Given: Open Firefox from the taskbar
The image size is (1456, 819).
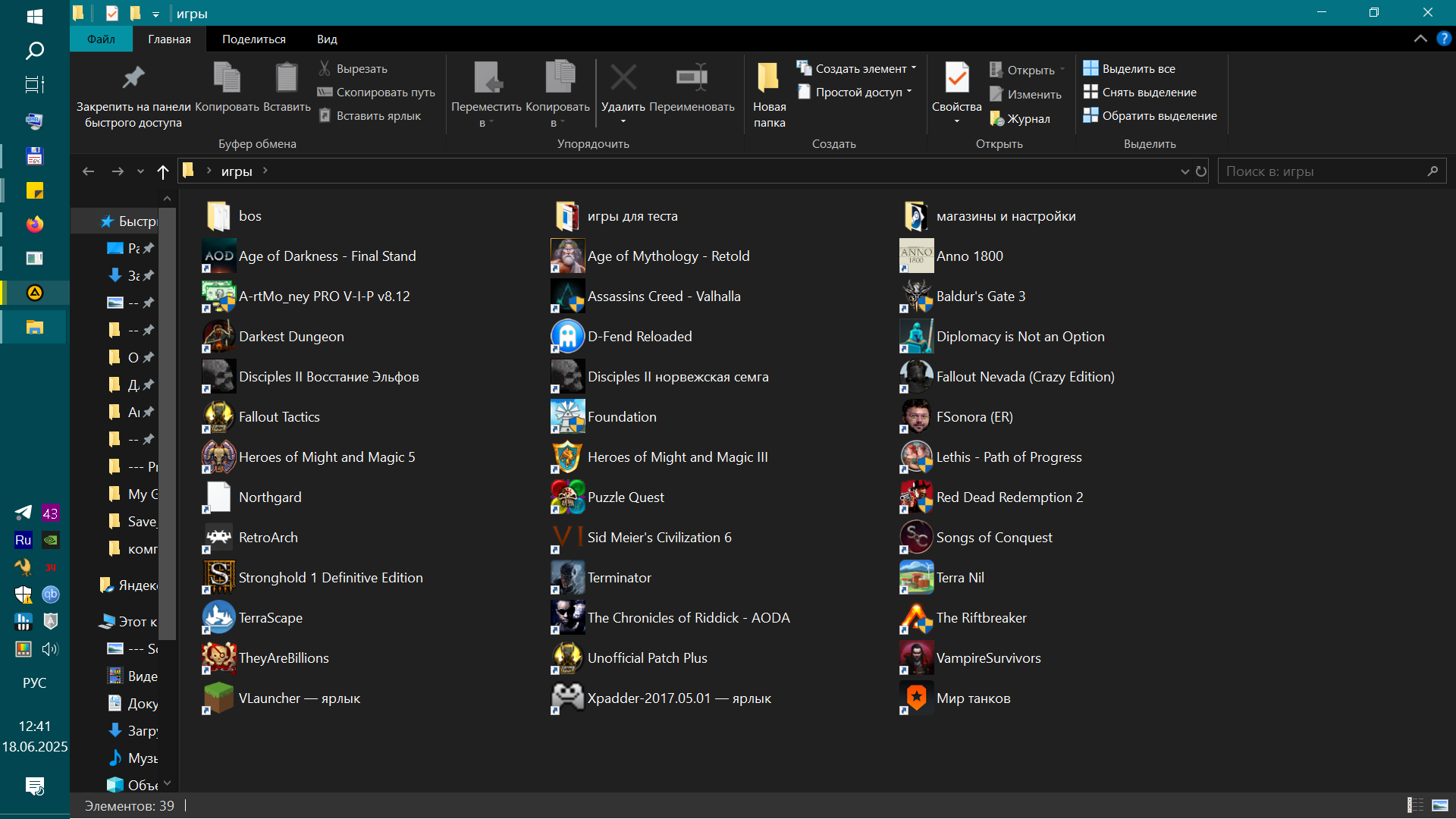Looking at the screenshot, I should coord(35,224).
